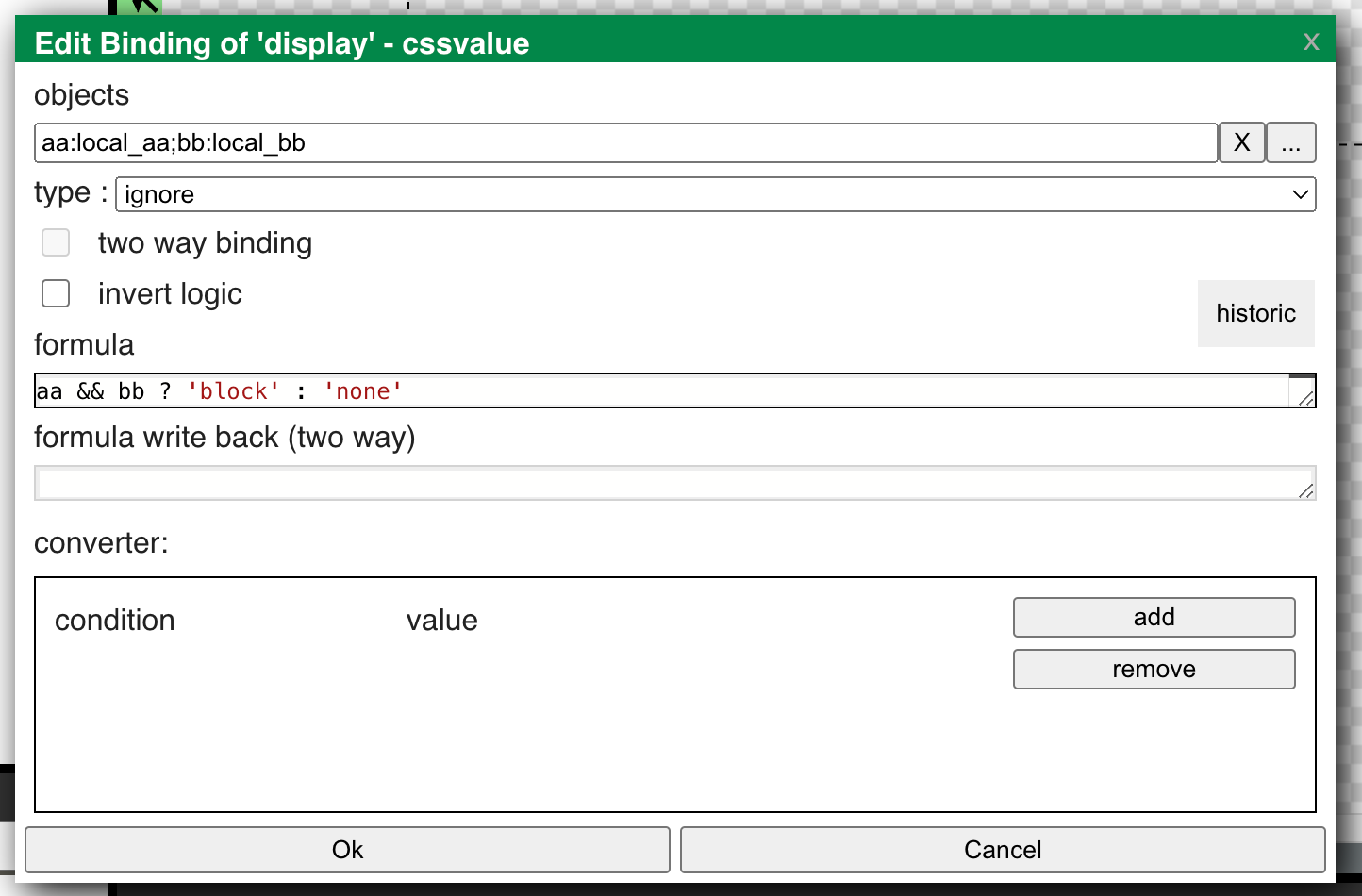
Task: Add a converter condition
Action: pyautogui.click(x=1154, y=617)
